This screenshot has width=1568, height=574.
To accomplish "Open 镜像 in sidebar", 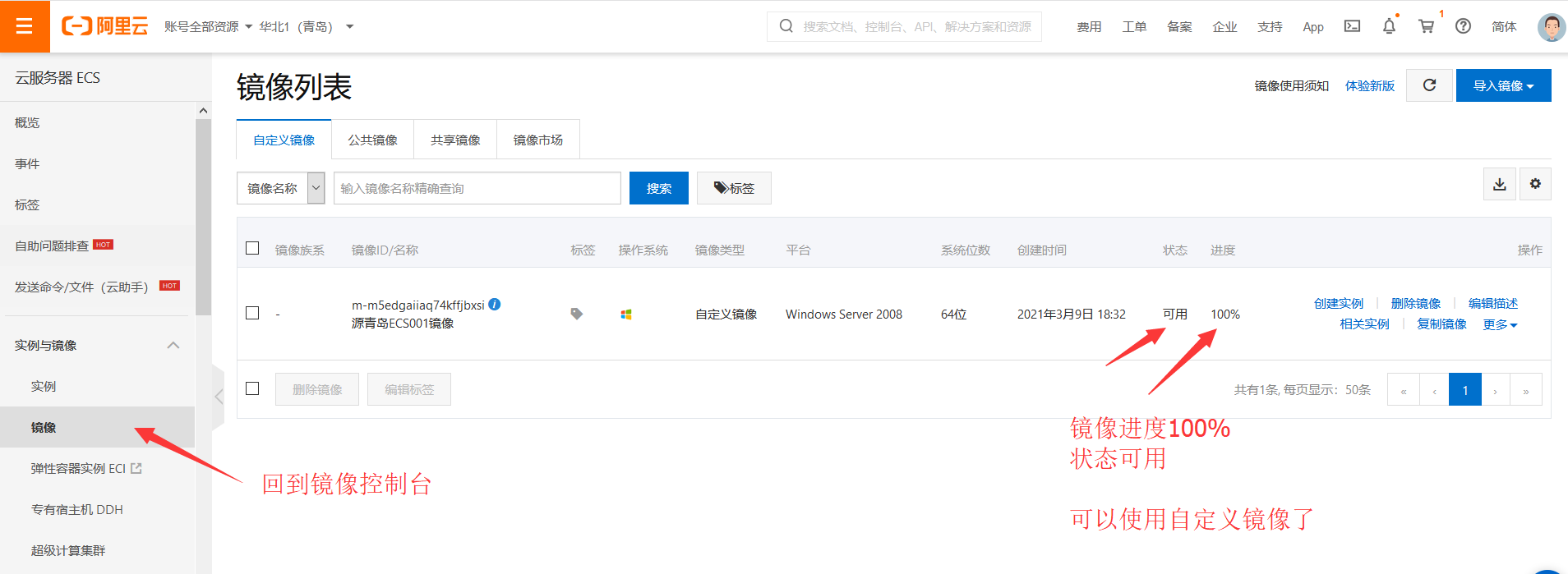I will 44,427.
